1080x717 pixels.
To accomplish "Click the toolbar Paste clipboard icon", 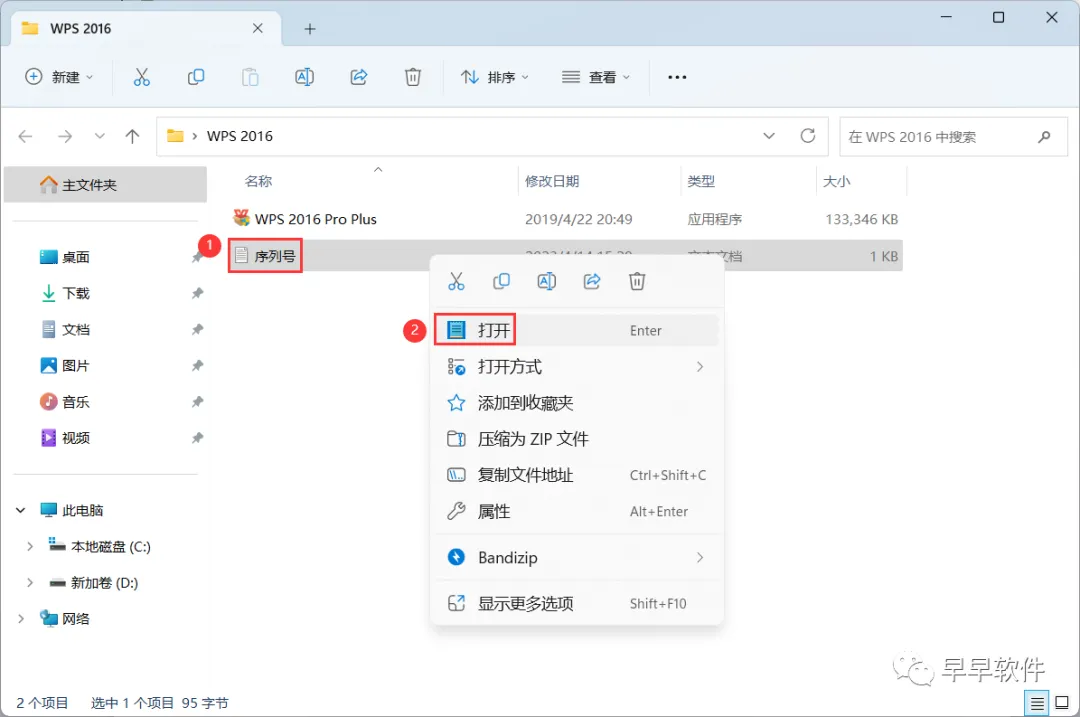I will click(x=250, y=77).
